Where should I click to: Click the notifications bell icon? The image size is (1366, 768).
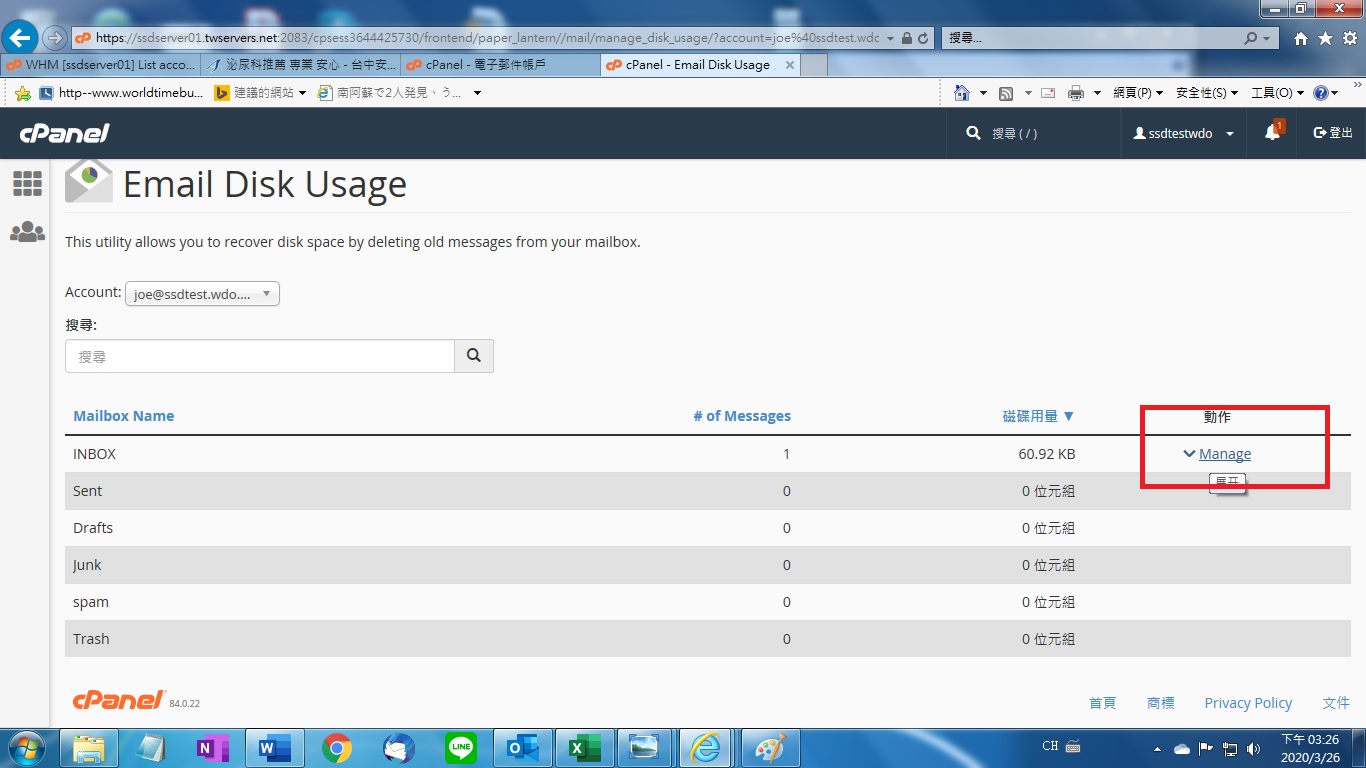[x=1272, y=133]
